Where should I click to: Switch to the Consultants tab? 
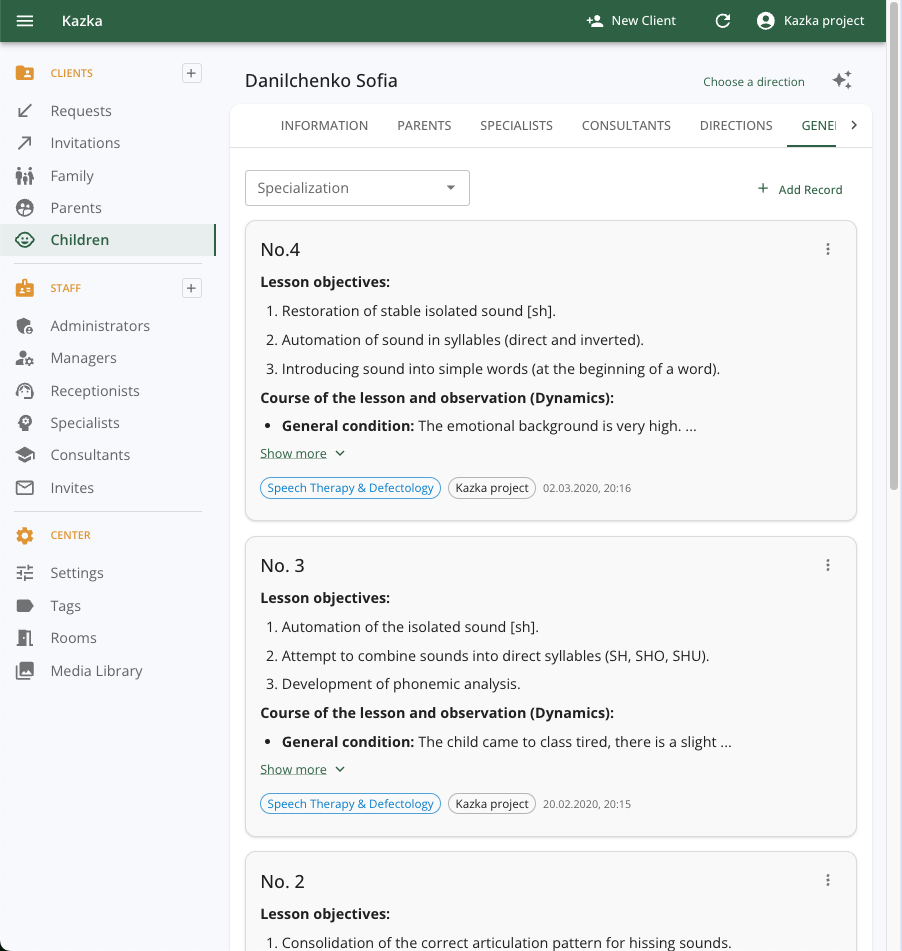pyautogui.click(x=626, y=126)
